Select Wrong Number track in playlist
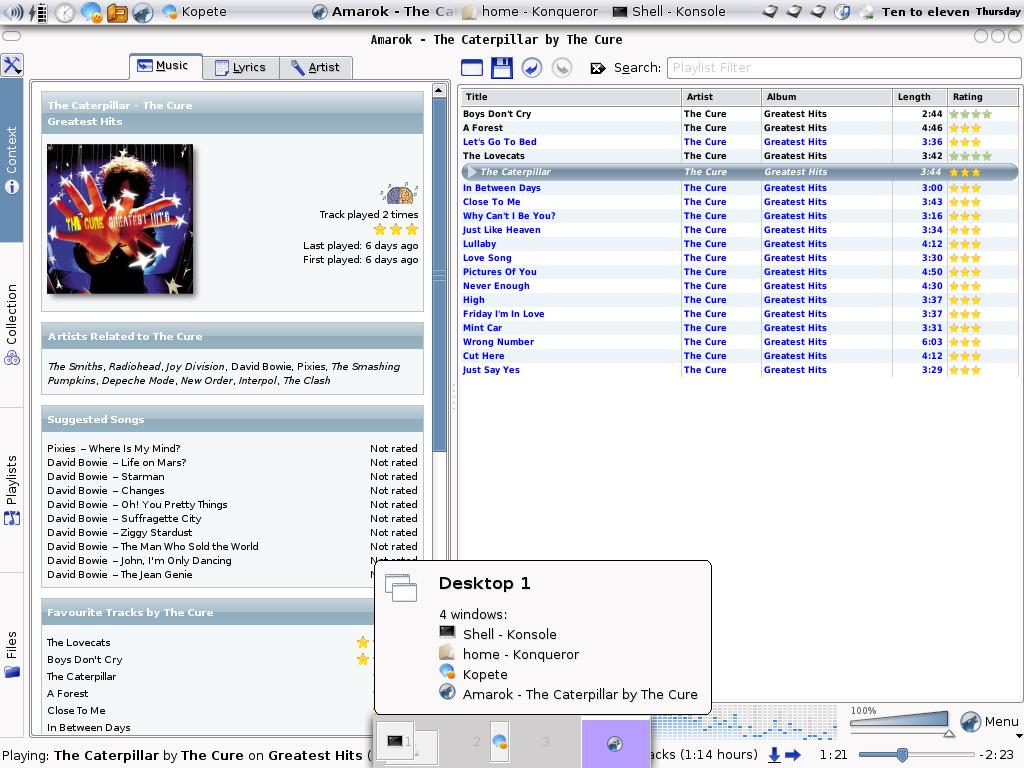The height and width of the screenshot is (768, 1024). pyautogui.click(x=498, y=342)
